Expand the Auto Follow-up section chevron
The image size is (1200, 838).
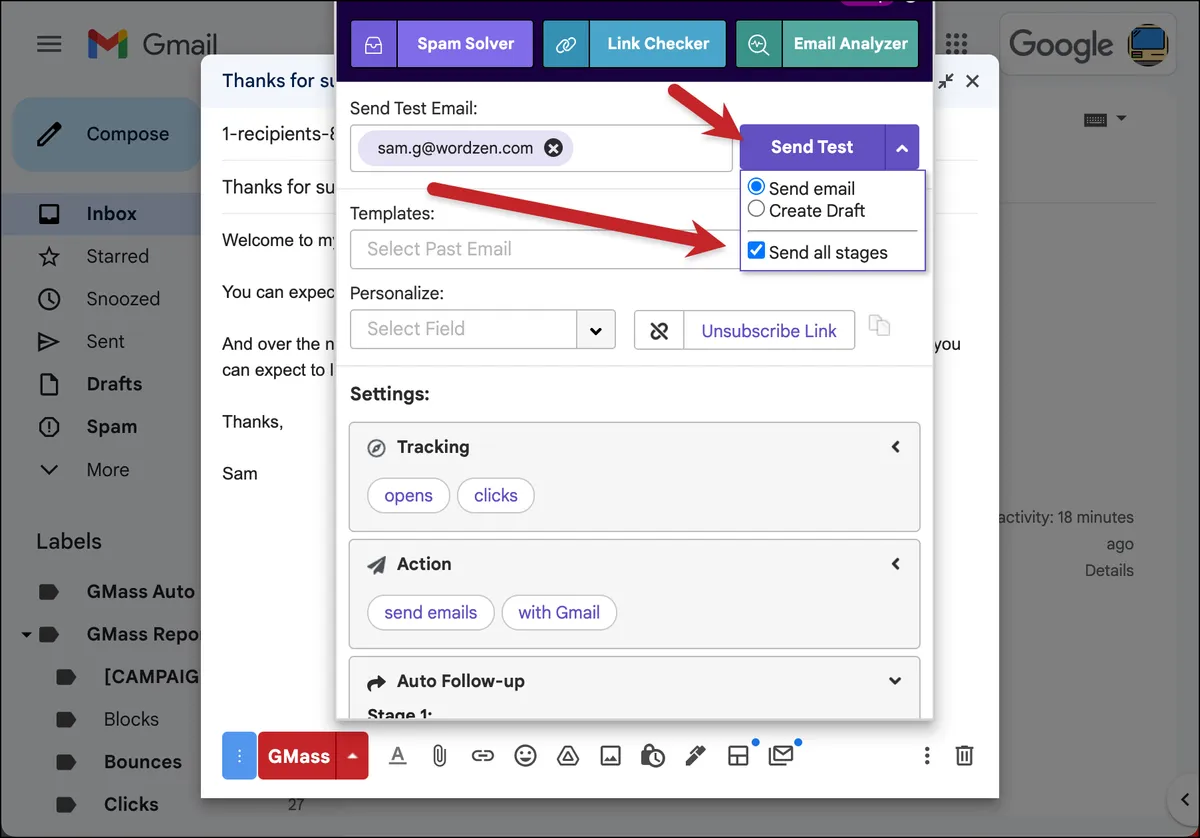coord(895,681)
